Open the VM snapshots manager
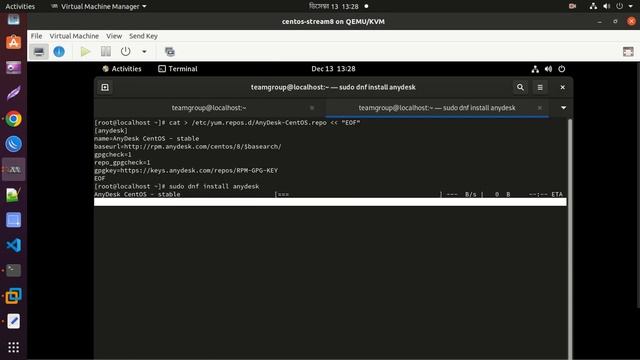This screenshot has height=360, width=640. (170, 52)
